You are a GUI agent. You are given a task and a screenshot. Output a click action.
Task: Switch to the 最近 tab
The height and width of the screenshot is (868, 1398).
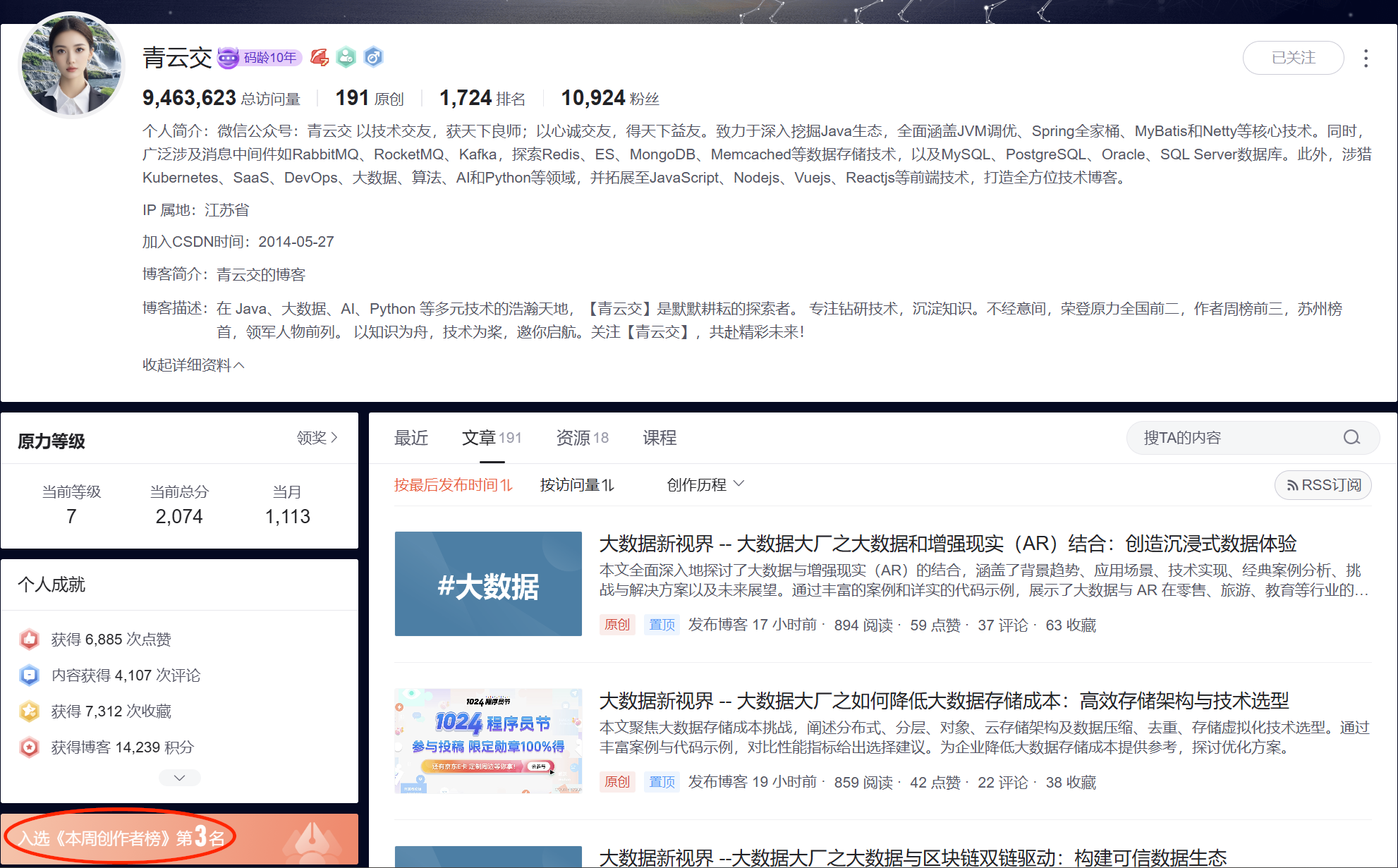[x=411, y=438]
